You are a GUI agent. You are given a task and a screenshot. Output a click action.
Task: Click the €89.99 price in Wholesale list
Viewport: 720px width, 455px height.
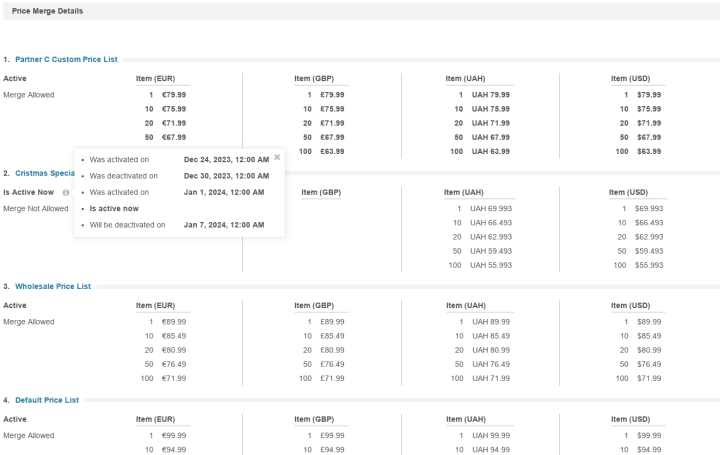(174, 322)
